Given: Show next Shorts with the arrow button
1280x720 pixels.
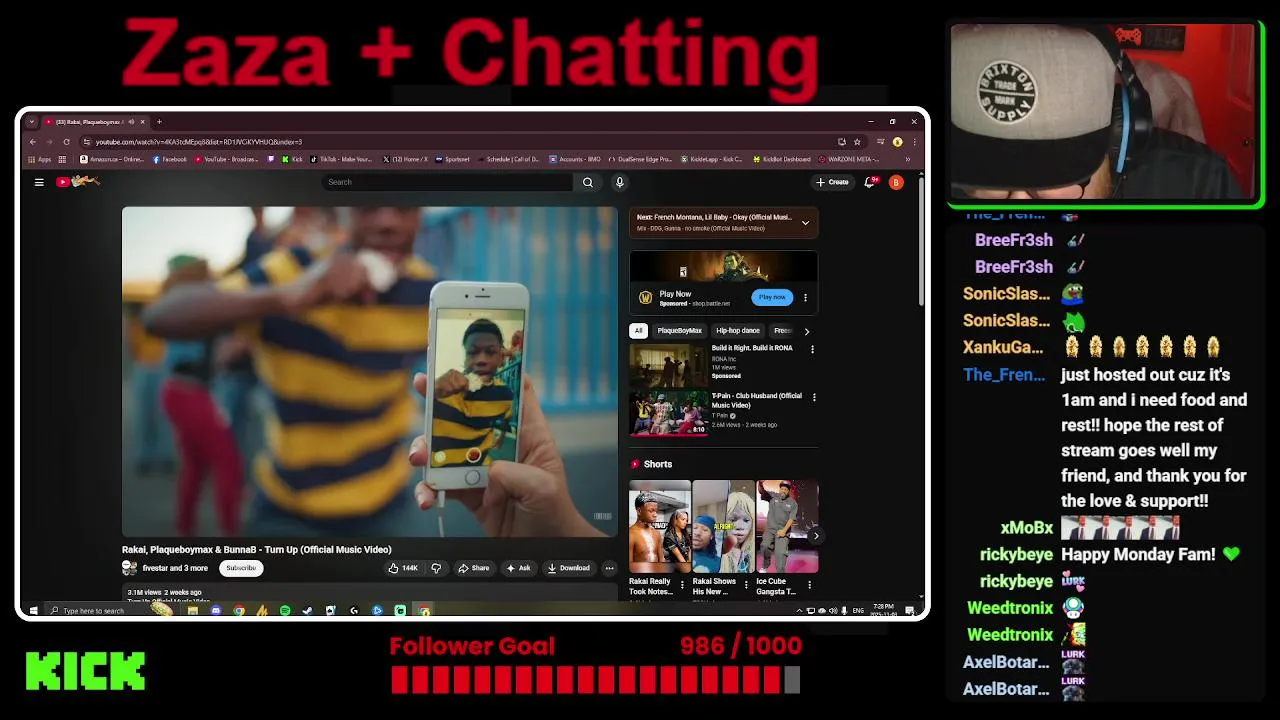Looking at the screenshot, I should [x=816, y=536].
